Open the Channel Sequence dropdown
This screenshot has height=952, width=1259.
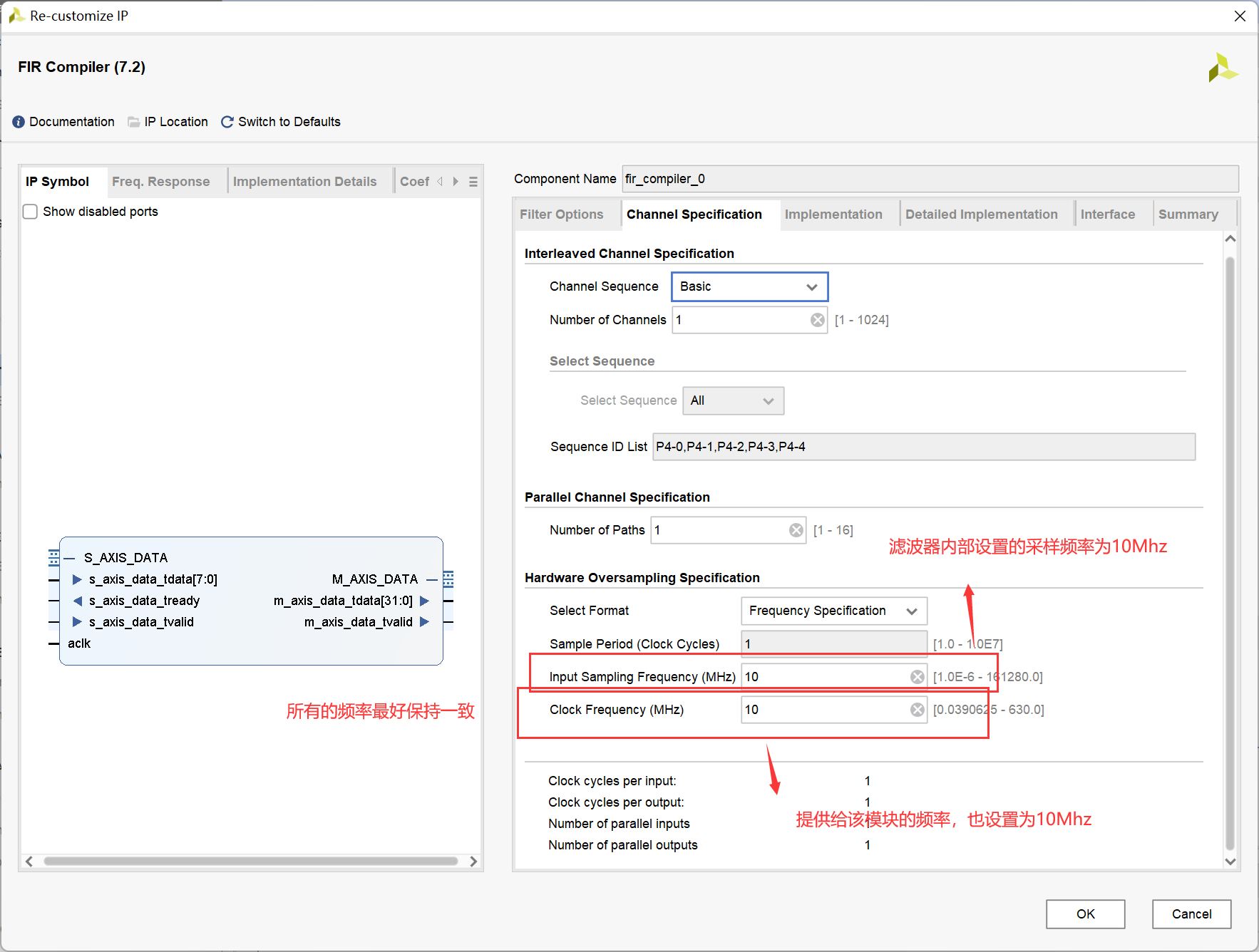750,286
